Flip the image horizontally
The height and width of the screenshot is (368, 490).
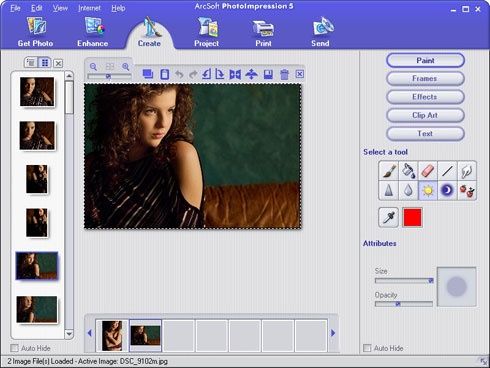click(x=235, y=74)
